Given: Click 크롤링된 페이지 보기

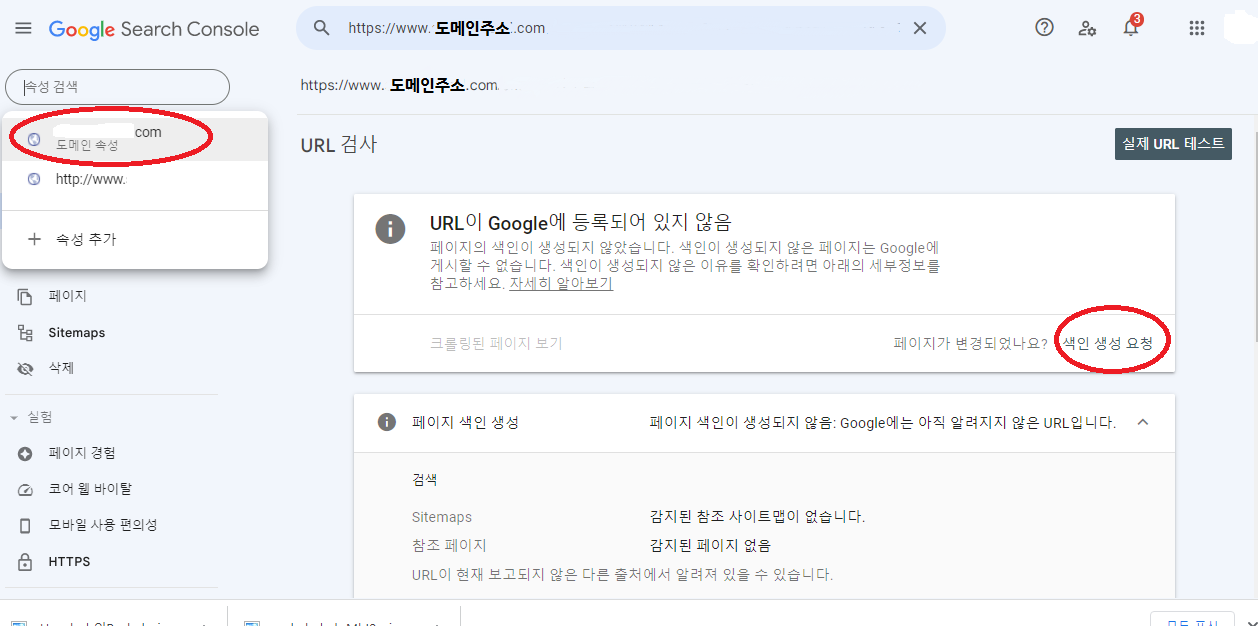Looking at the screenshot, I should point(496,343).
